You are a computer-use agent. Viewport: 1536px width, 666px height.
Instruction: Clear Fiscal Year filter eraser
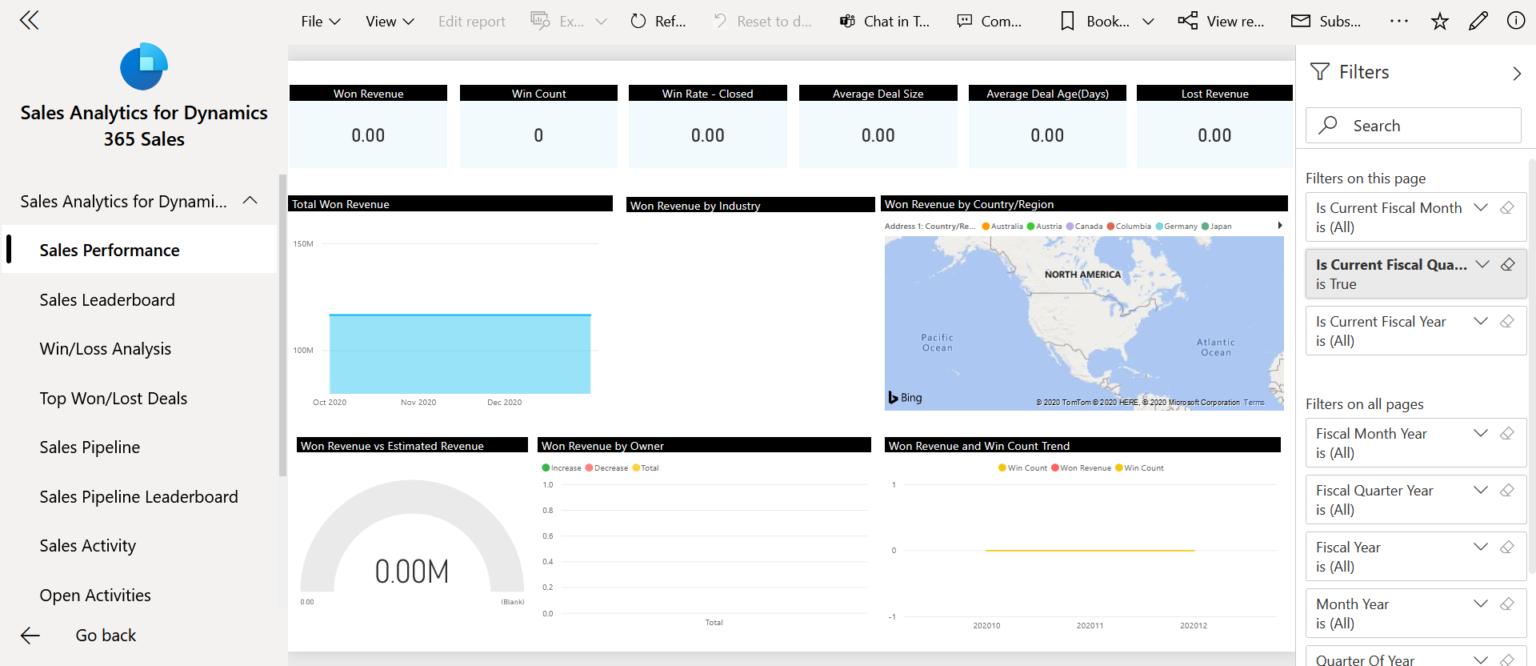[x=1508, y=548]
